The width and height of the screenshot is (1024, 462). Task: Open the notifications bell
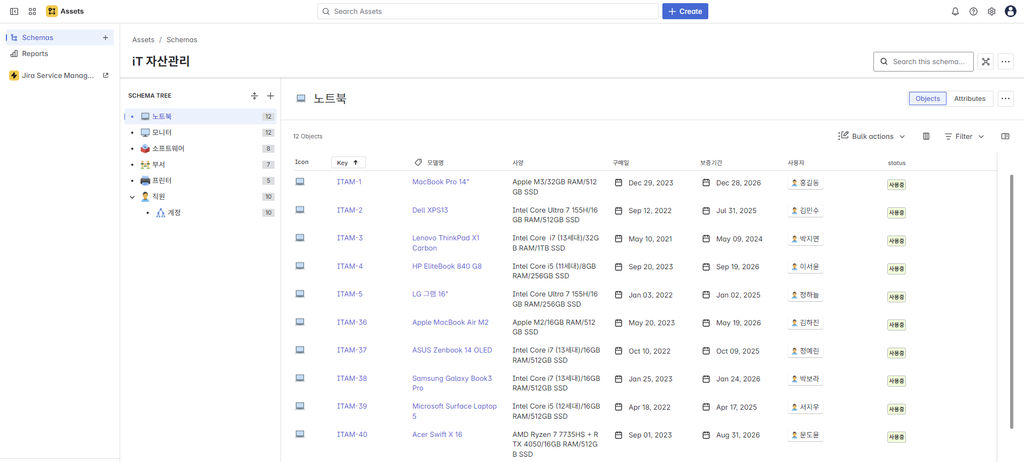coord(955,11)
